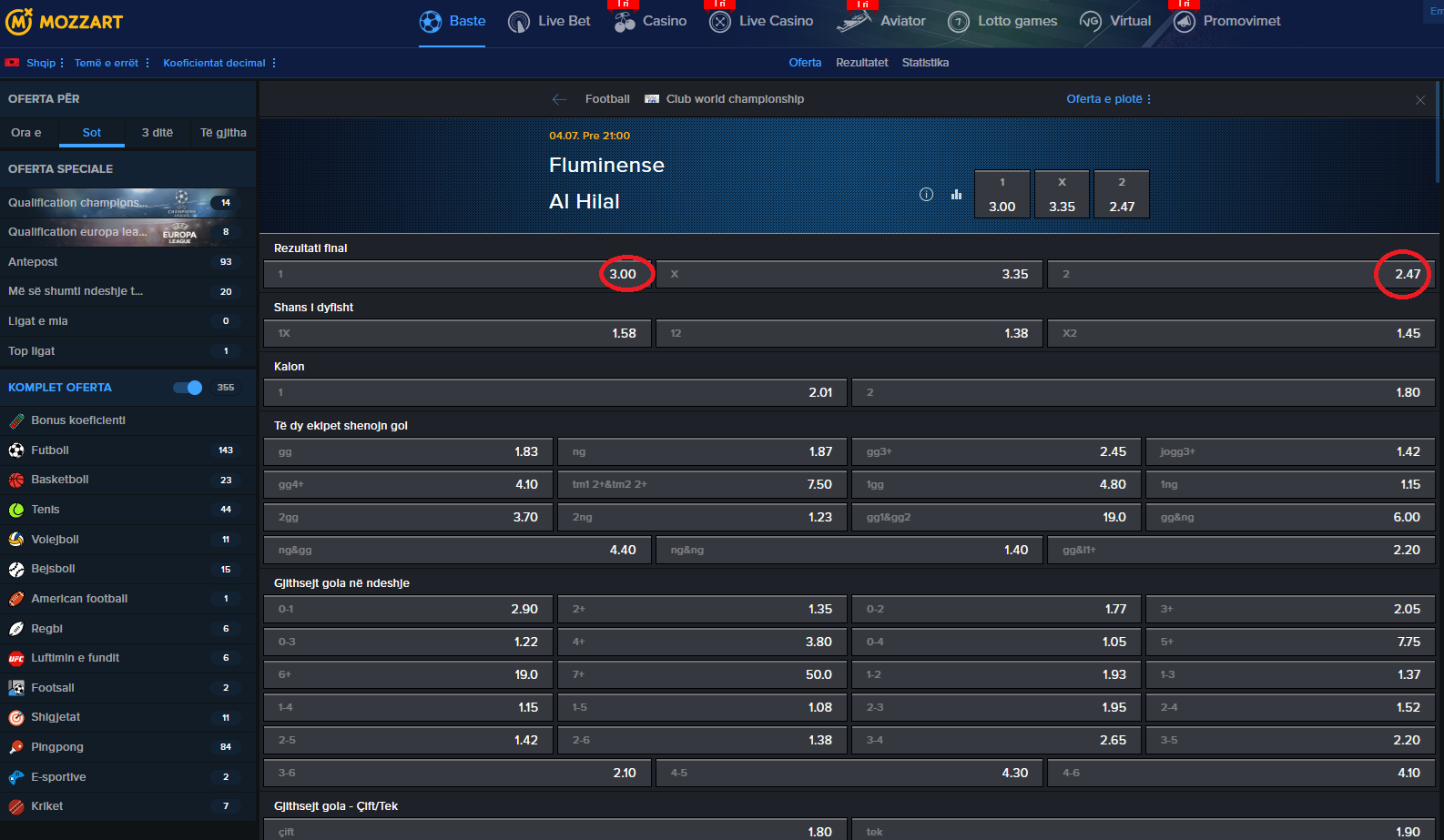This screenshot has height=840, width=1444.
Task: Click the page vertical scrollbar
Action: click(x=1439, y=132)
